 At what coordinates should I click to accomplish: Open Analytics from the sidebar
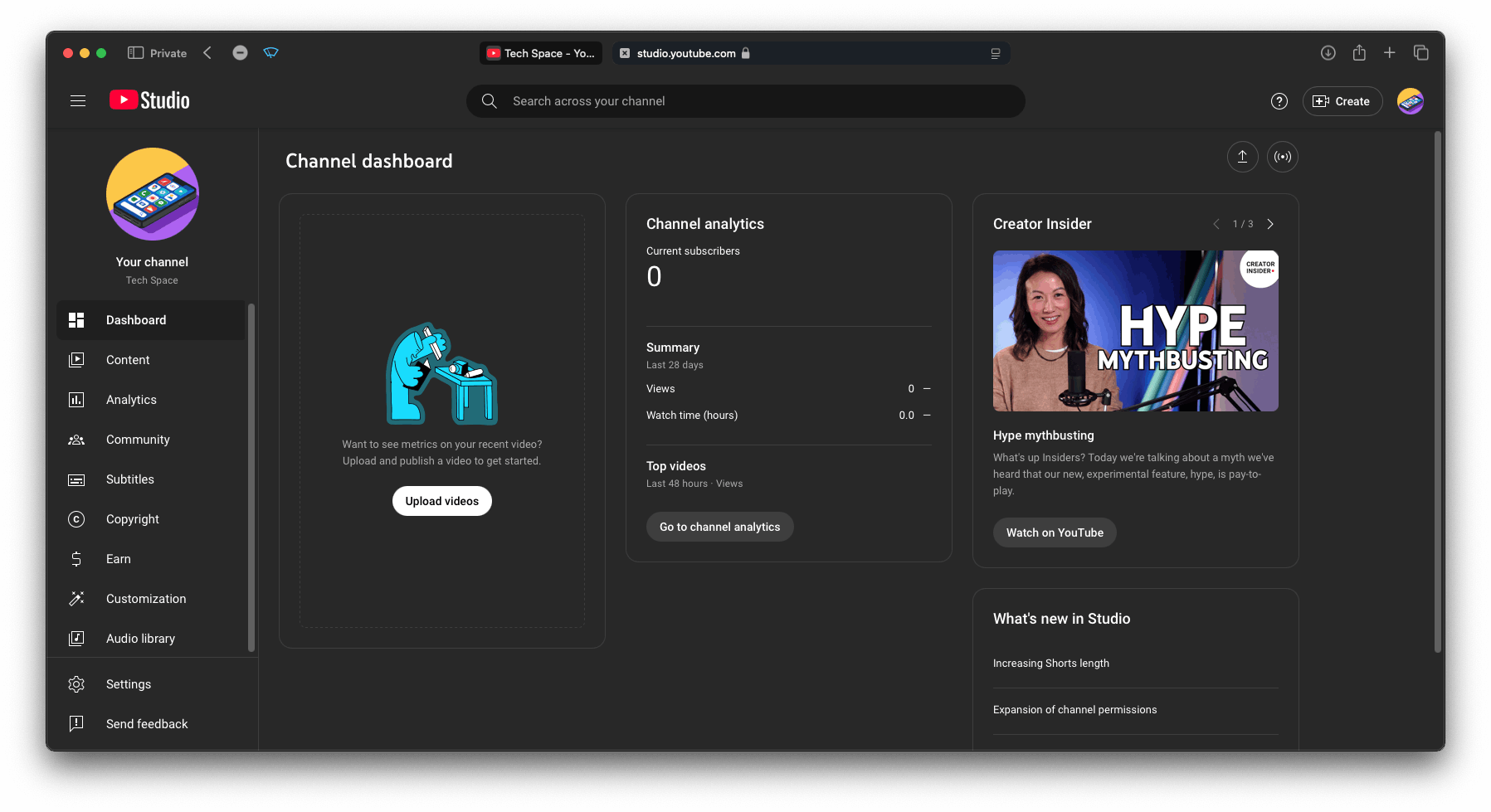point(131,400)
